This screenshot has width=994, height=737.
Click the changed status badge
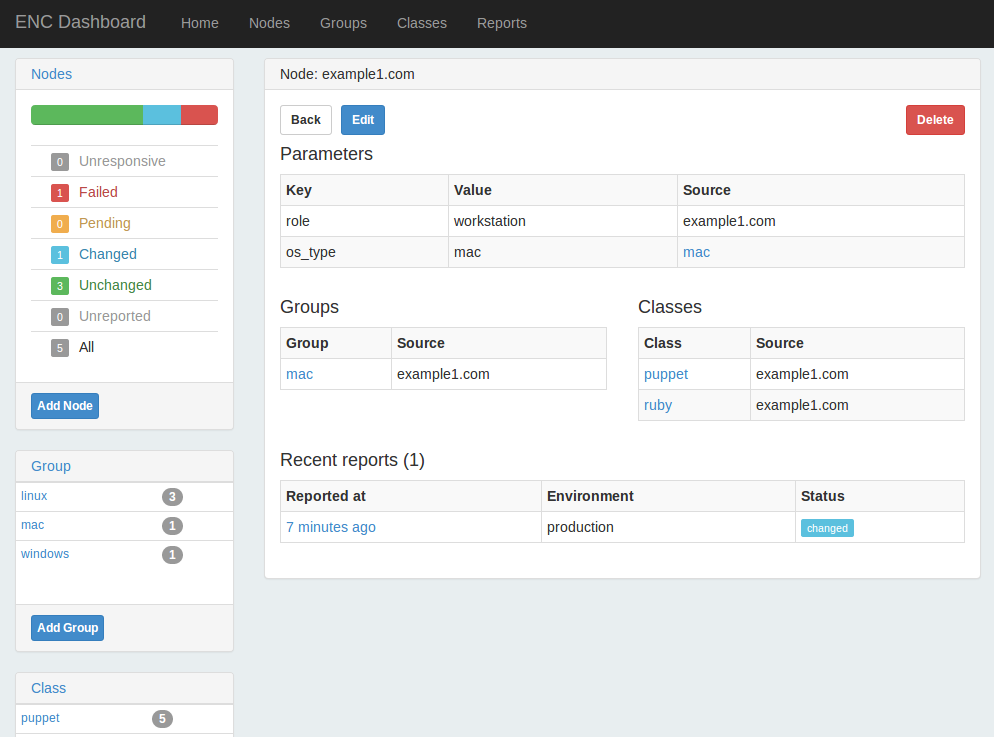click(827, 528)
